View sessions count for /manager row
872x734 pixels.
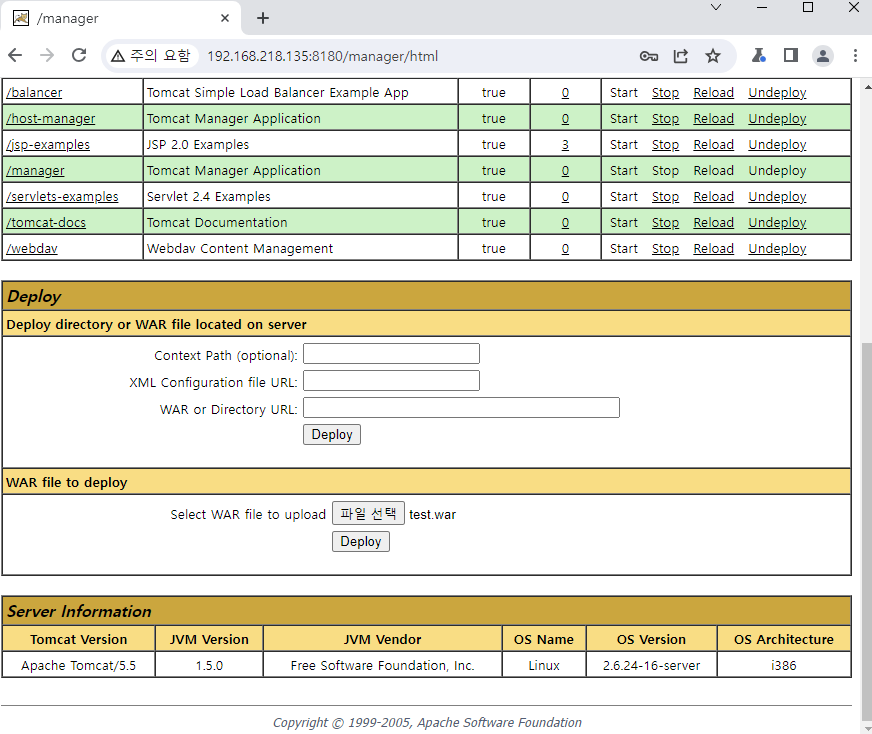(x=565, y=171)
